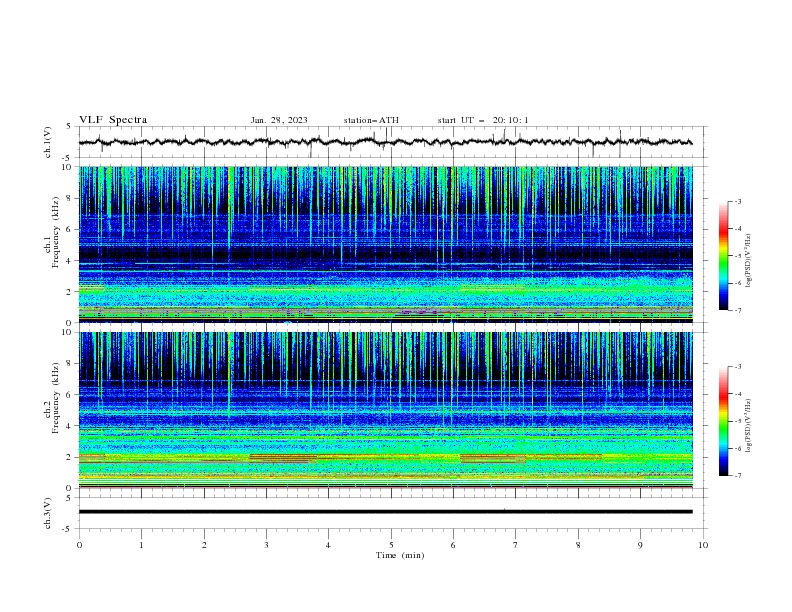Click time axis tick label "6"
The width and height of the screenshot is (792, 612).
click(453, 545)
